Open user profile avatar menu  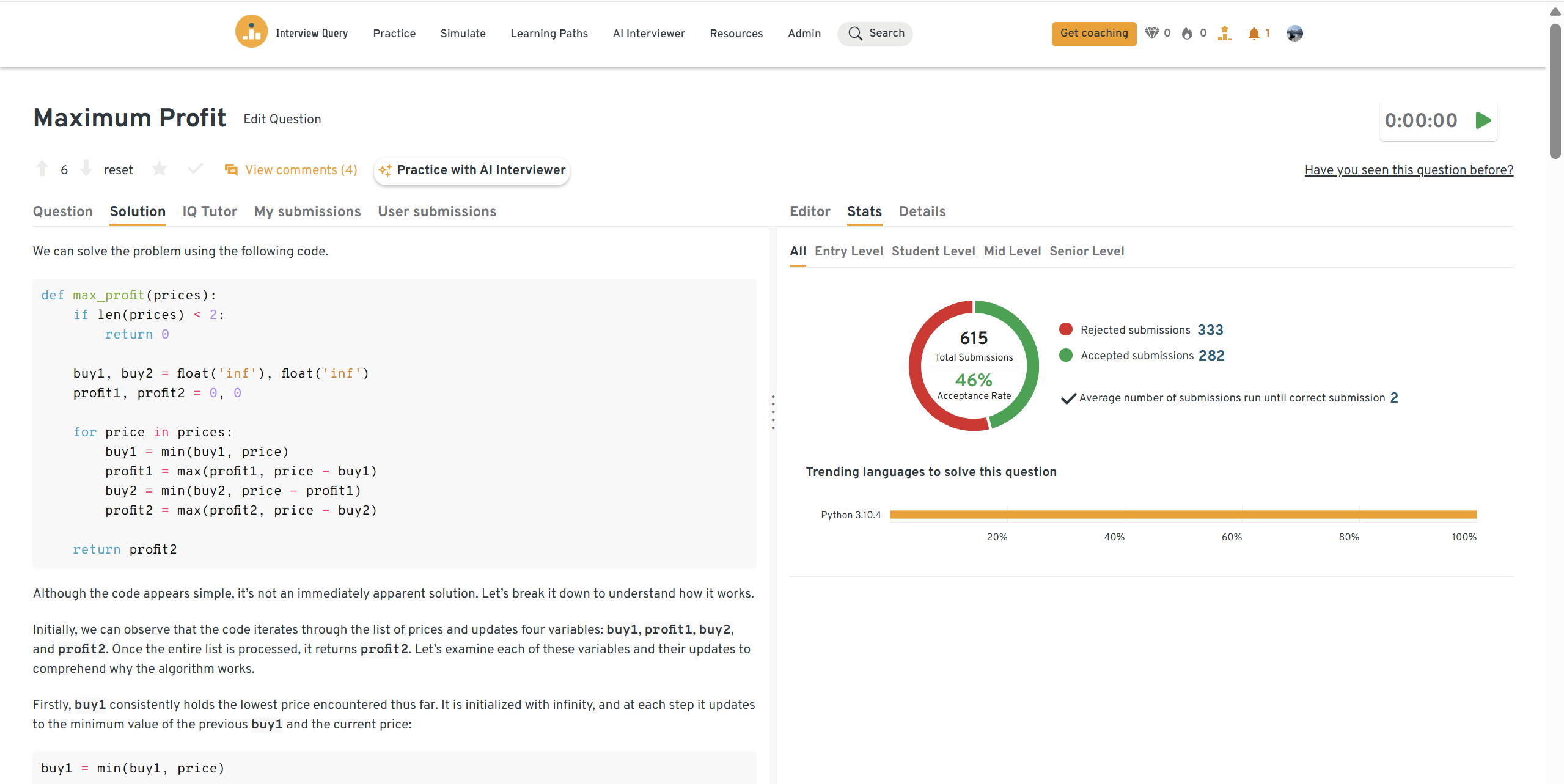[x=1294, y=34]
